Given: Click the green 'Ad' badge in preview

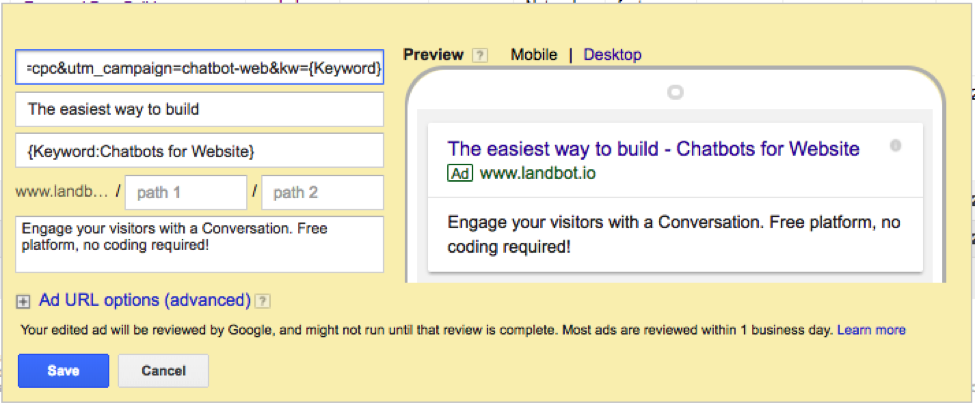Looking at the screenshot, I should pyautogui.click(x=460, y=173).
